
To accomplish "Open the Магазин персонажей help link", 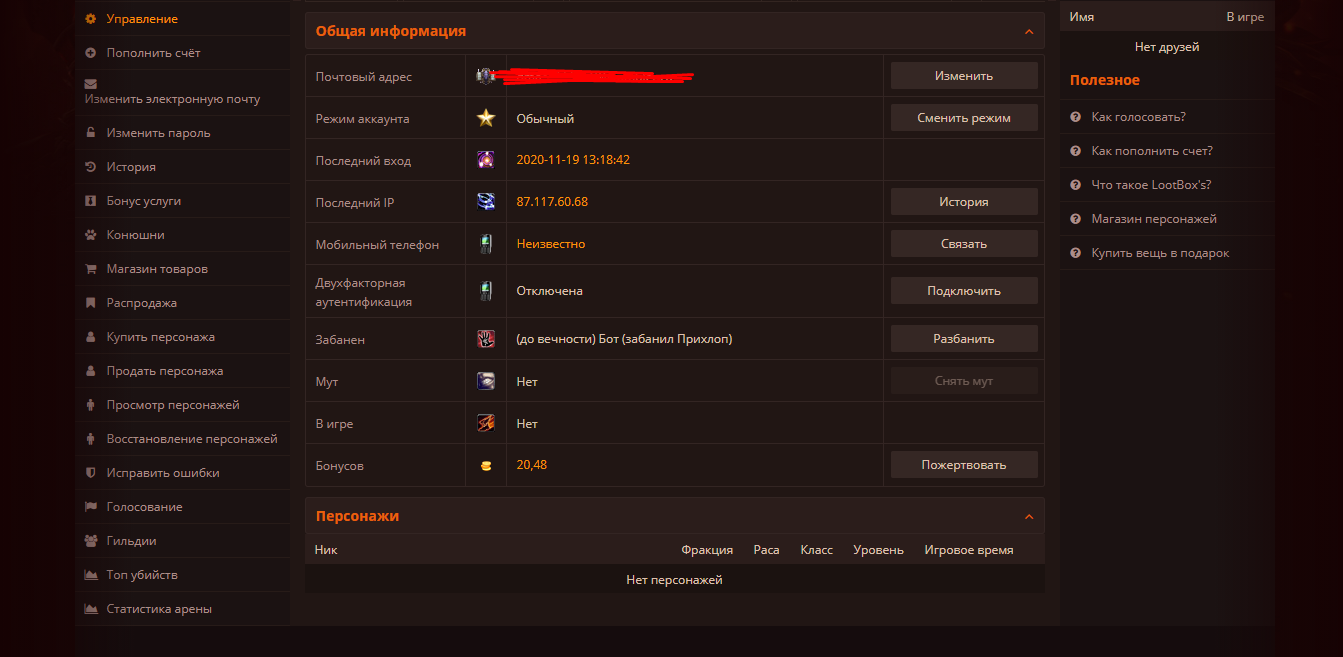I will pyautogui.click(x=1154, y=219).
